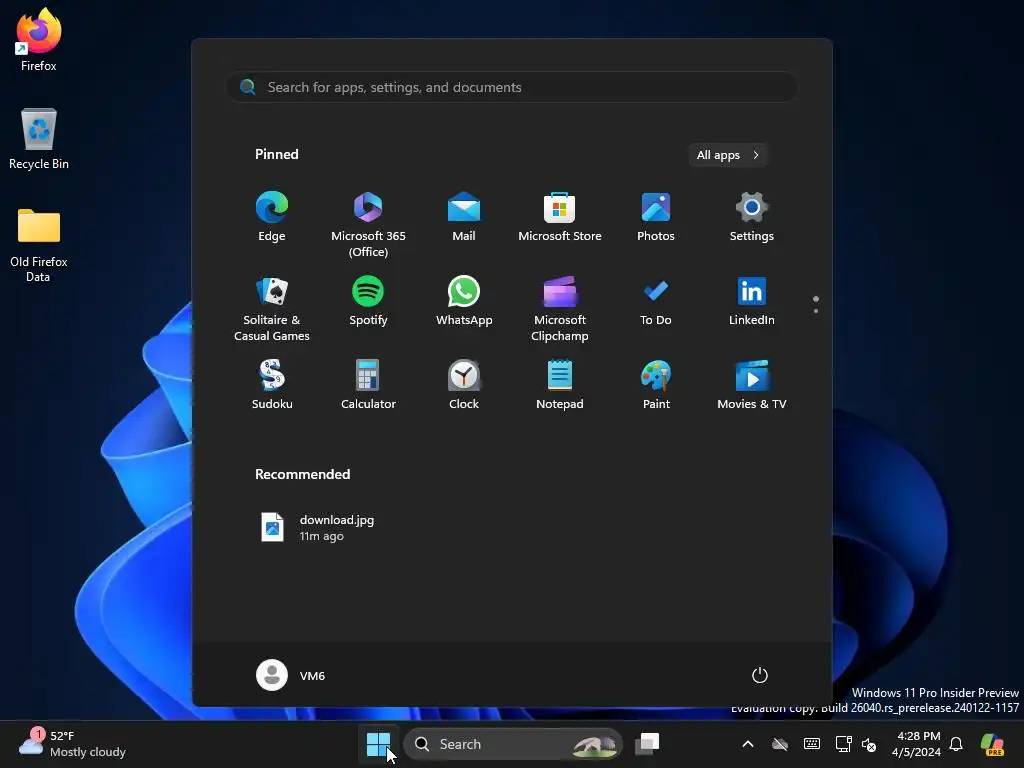Launch Movies & TV
Screen dimensions: 1024x768
[752, 385]
